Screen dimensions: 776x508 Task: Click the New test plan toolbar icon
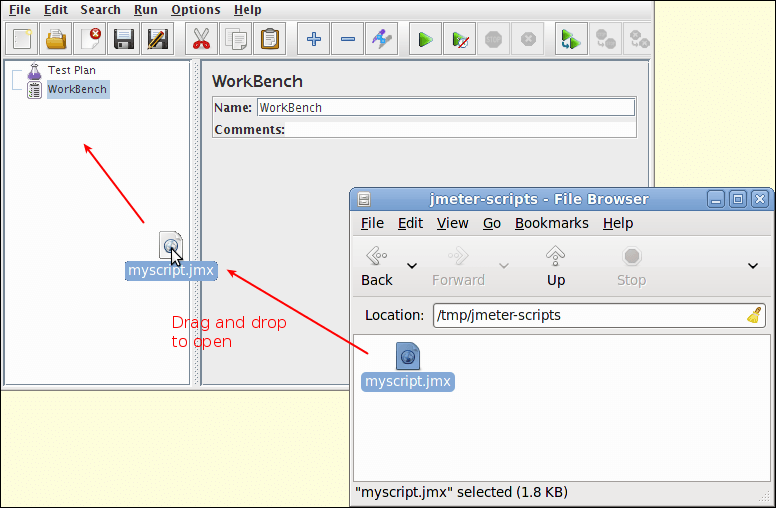point(23,40)
